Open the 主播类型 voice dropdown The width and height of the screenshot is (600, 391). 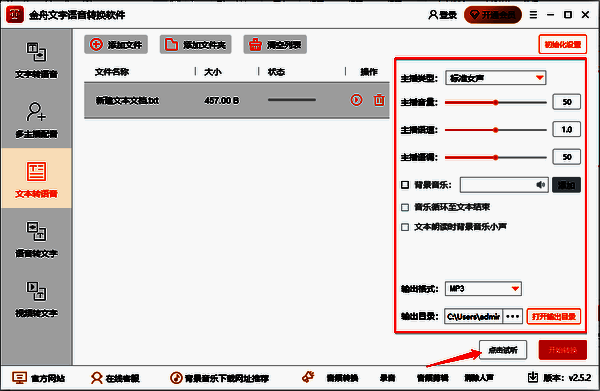[x=496, y=78]
